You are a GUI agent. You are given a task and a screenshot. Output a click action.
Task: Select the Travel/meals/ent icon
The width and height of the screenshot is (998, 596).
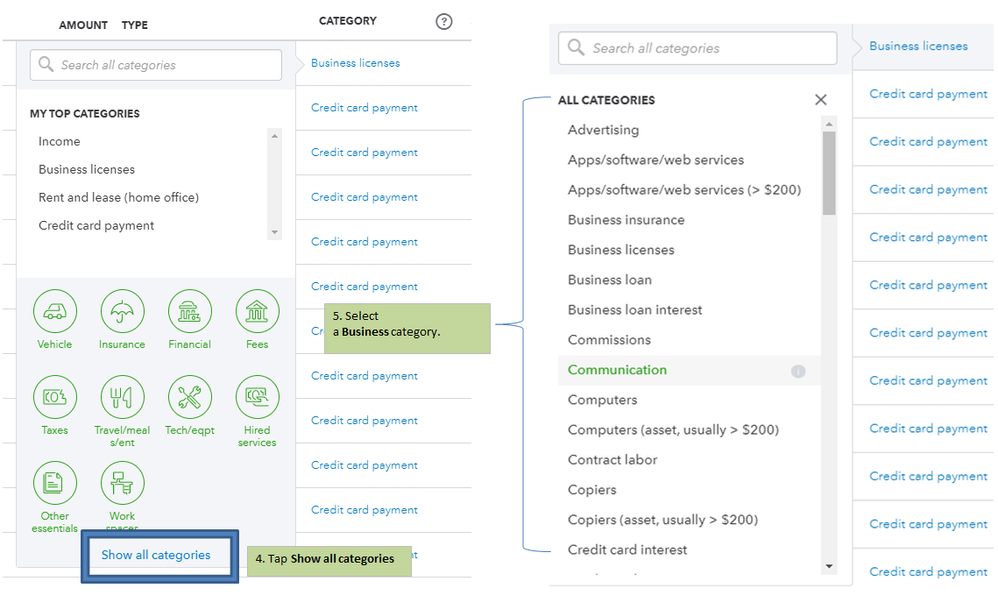[x=122, y=397]
